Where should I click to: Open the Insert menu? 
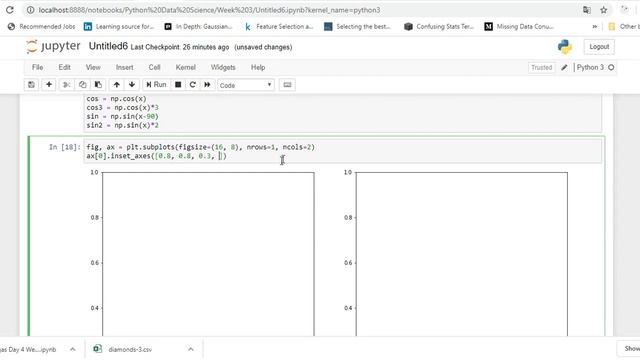click(x=124, y=67)
